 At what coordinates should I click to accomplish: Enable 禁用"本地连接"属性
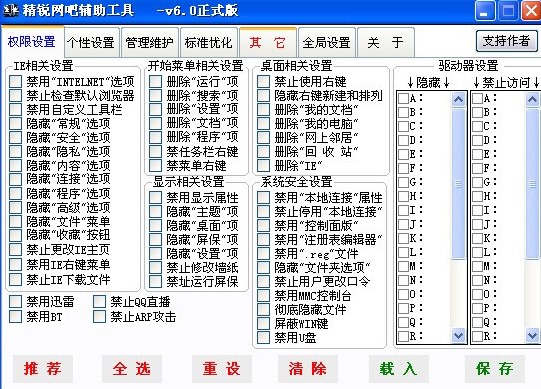[264, 197]
